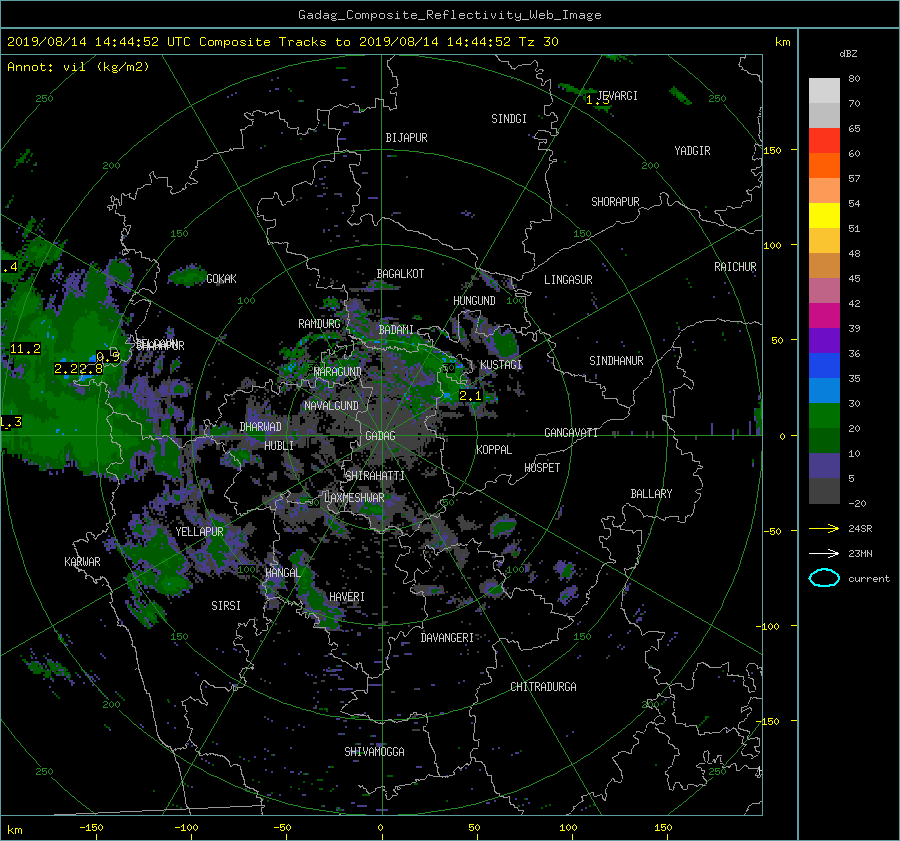Click the DAVANGERI city label
This screenshot has height=841, width=900.
[x=447, y=638]
